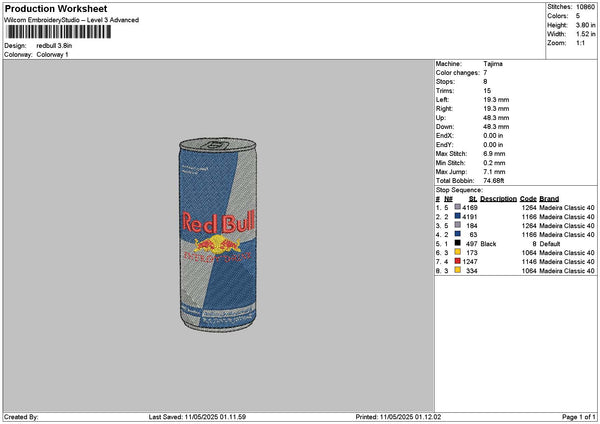Click the gray swatch in stop row 3
The width and height of the screenshot is (600, 424).
(x=457, y=225)
